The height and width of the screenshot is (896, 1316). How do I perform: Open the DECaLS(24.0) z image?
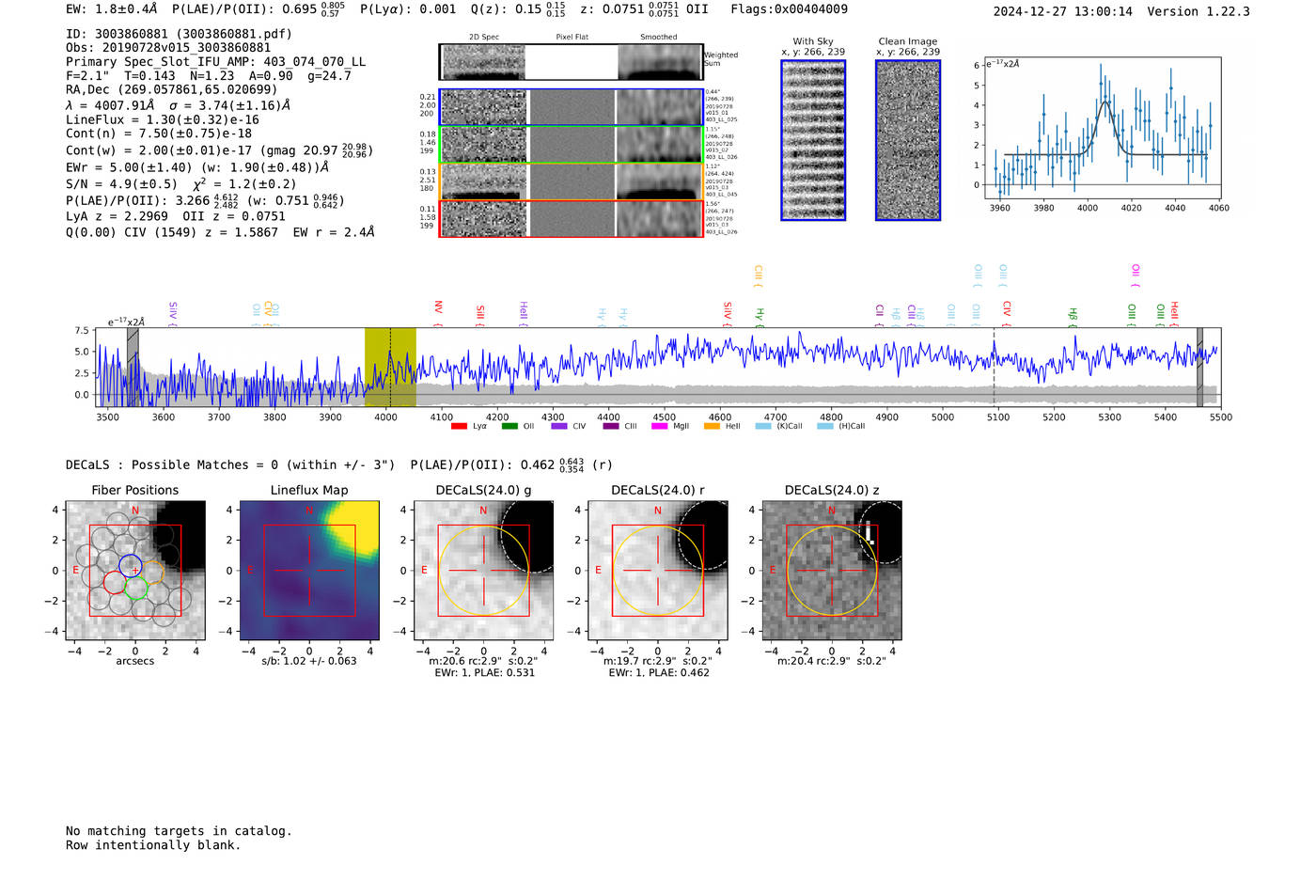tap(832, 571)
